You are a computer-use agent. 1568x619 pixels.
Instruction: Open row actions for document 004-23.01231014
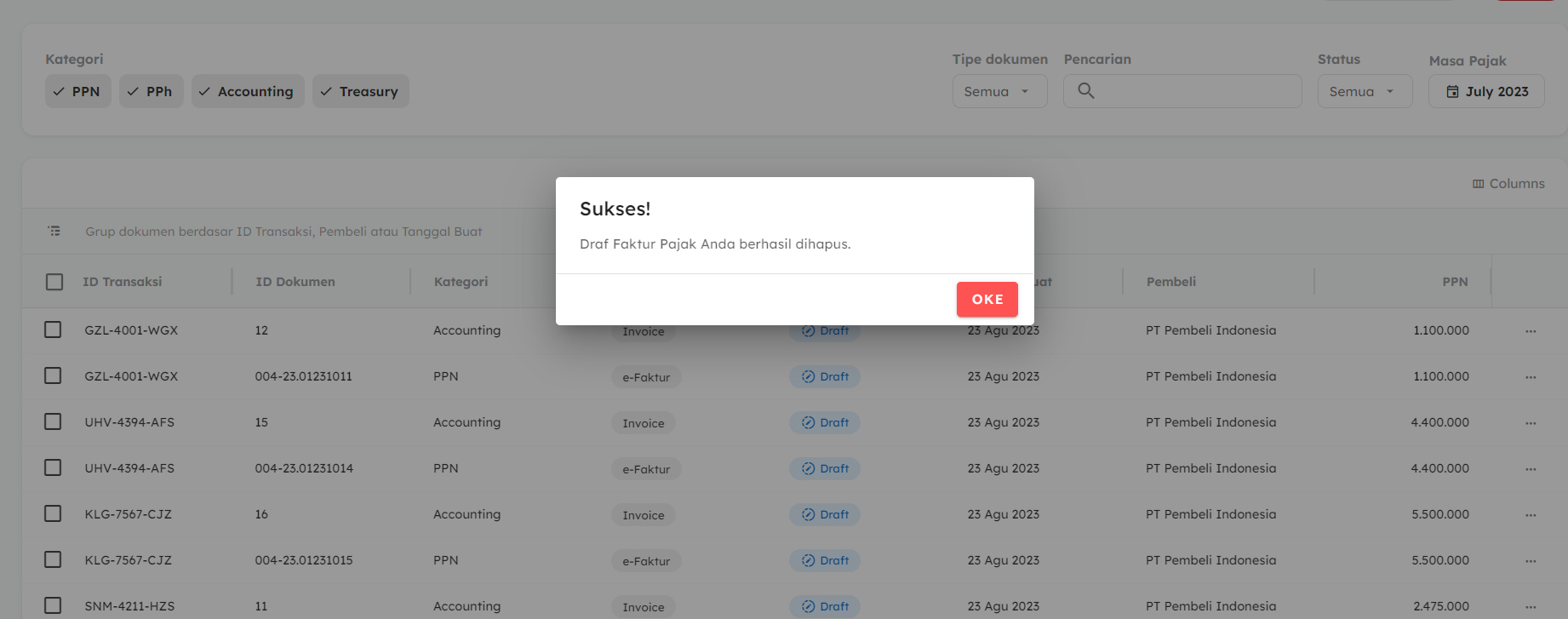click(1531, 469)
